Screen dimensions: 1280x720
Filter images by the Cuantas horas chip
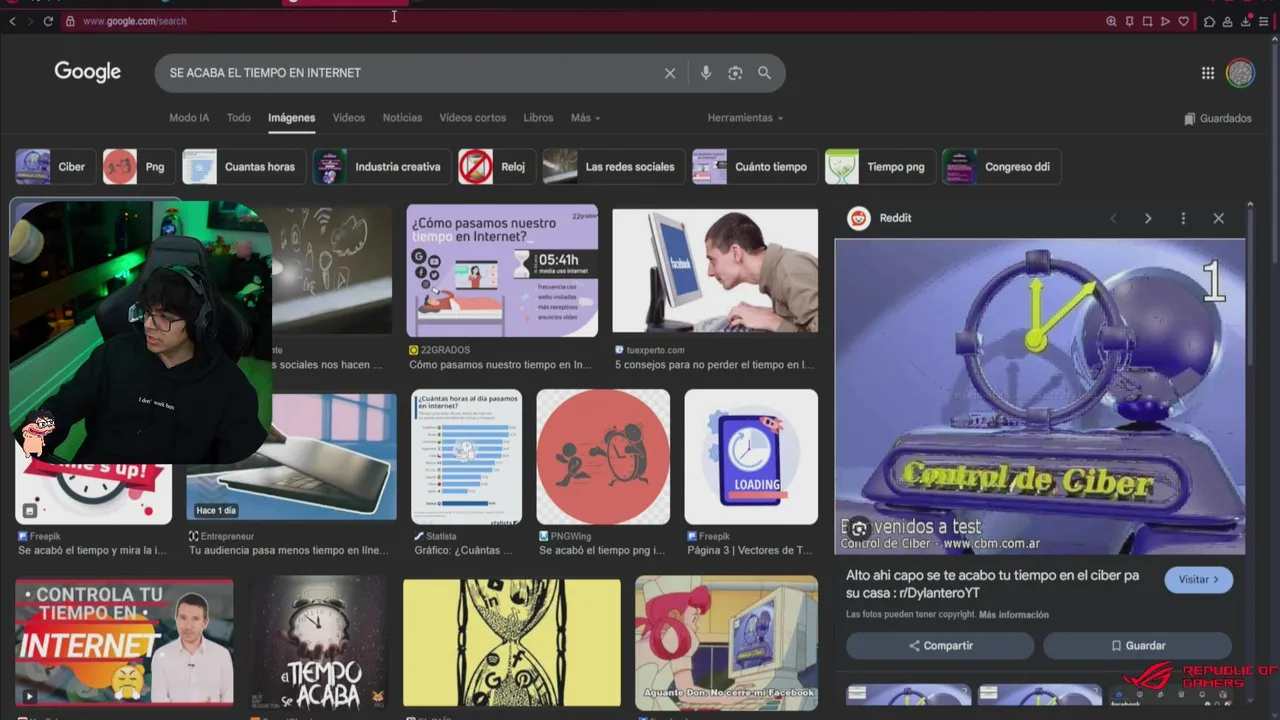(243, 167)
